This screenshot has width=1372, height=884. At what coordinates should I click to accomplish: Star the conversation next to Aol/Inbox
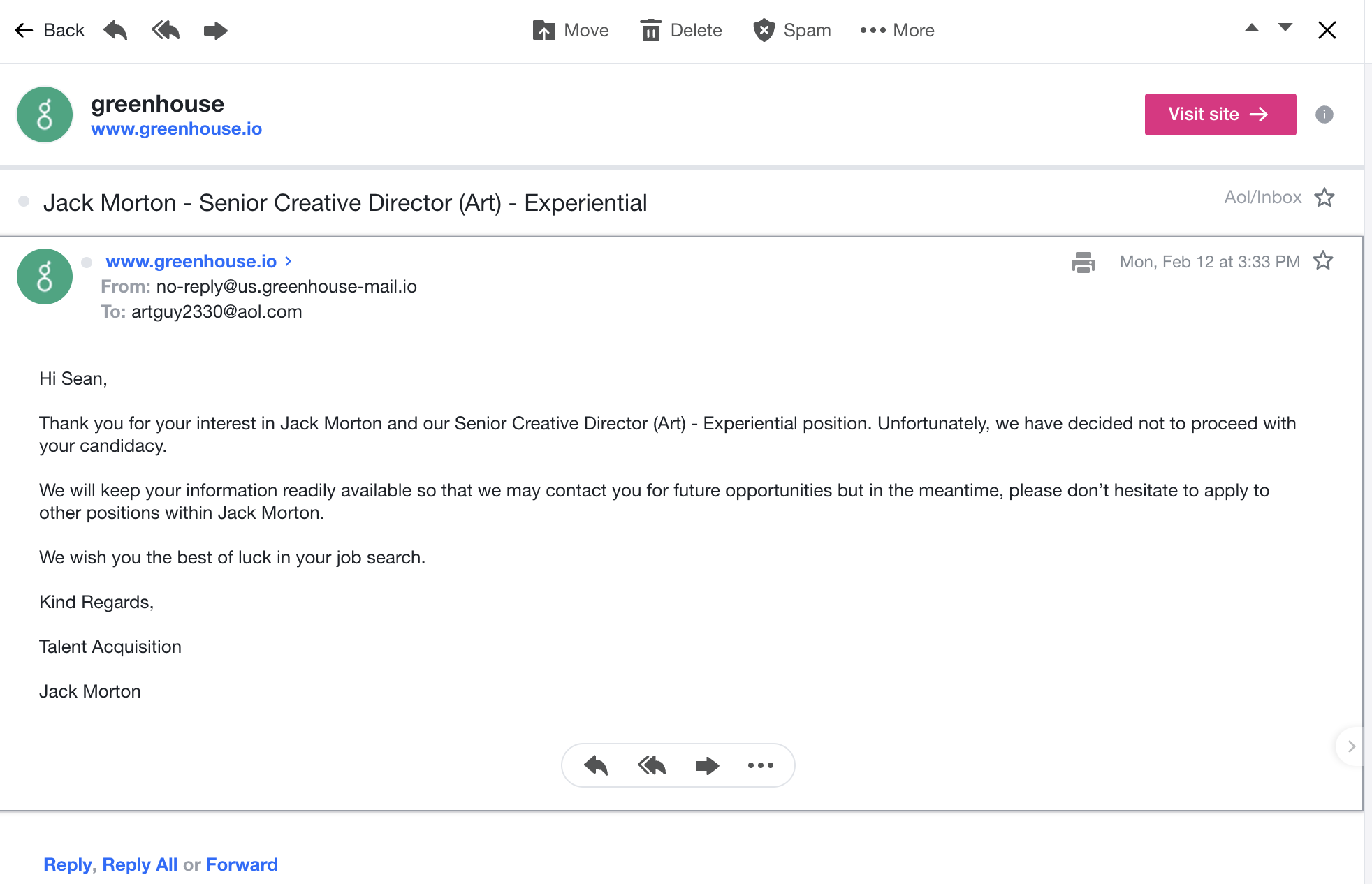point(1324,198)
